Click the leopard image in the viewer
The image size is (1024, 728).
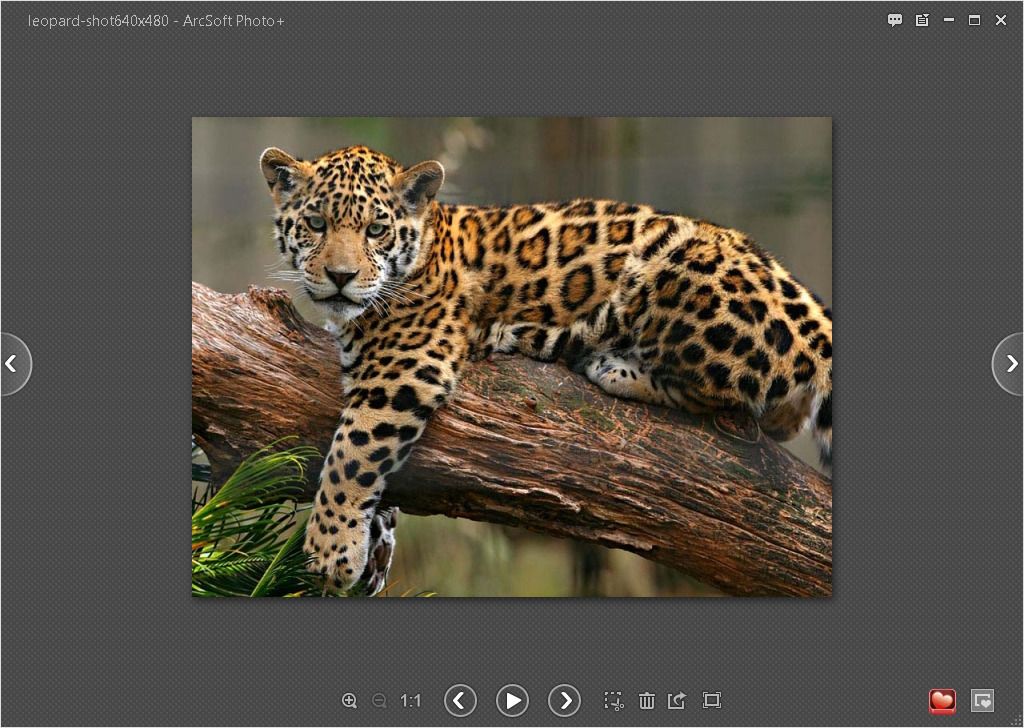(511, 356)
